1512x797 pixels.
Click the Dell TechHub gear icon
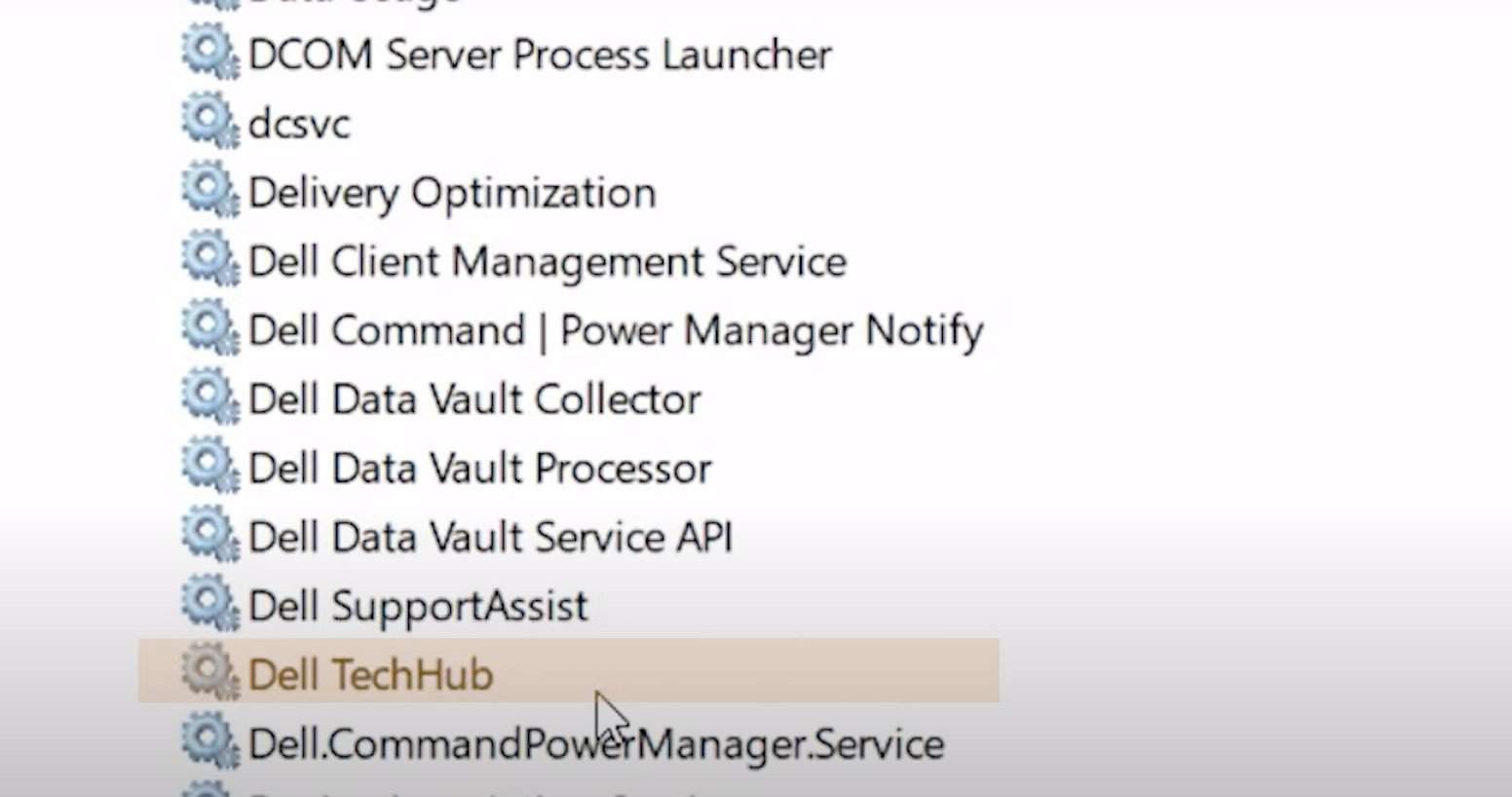coord(209,674)
